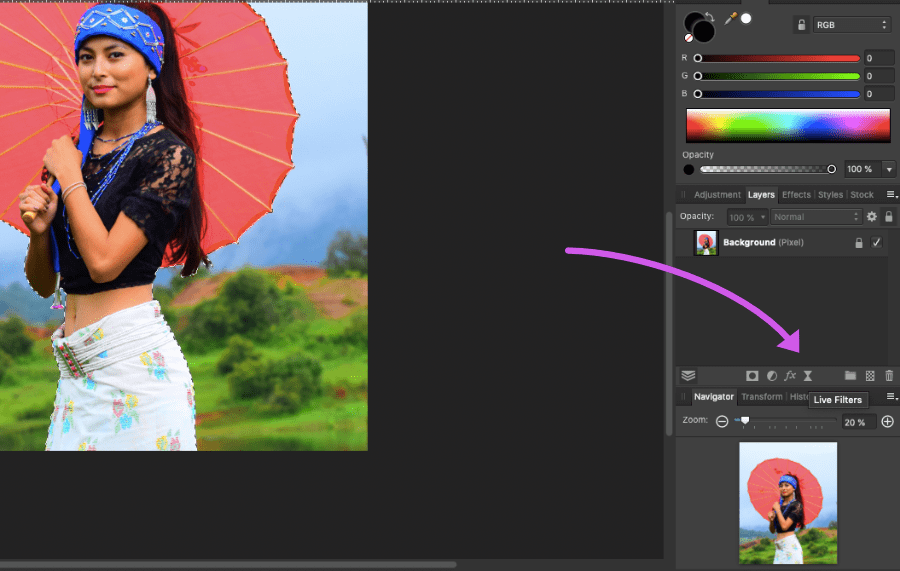Click the Mask Layer icon
Screen dimensions: 900x571
point(752,376)
